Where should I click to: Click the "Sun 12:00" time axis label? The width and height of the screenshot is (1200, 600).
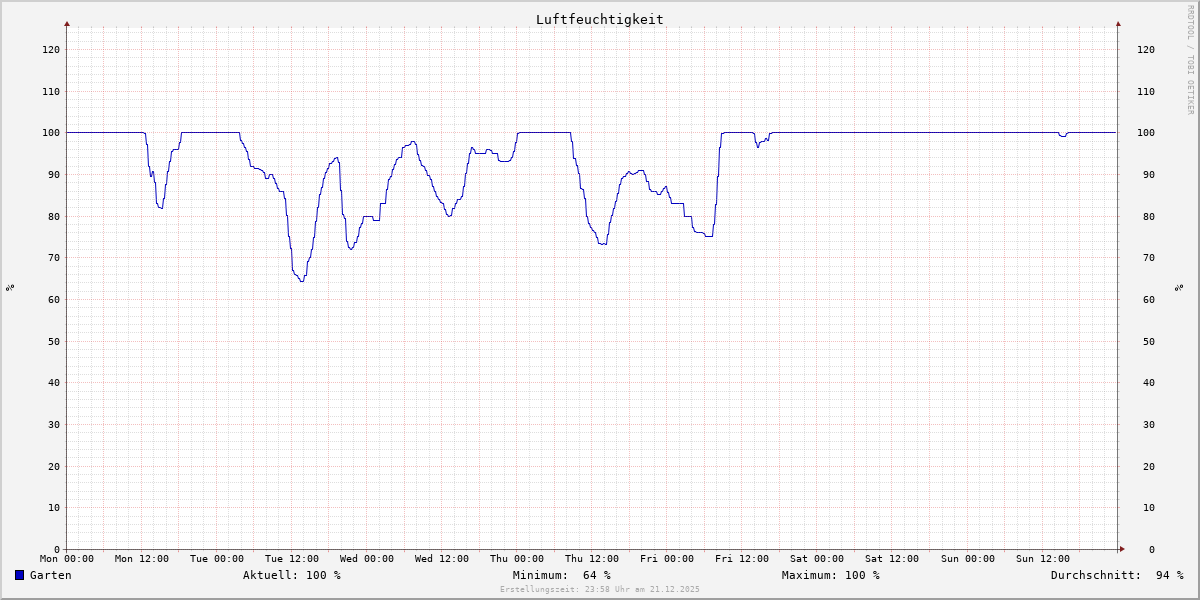coord(1042,559)
